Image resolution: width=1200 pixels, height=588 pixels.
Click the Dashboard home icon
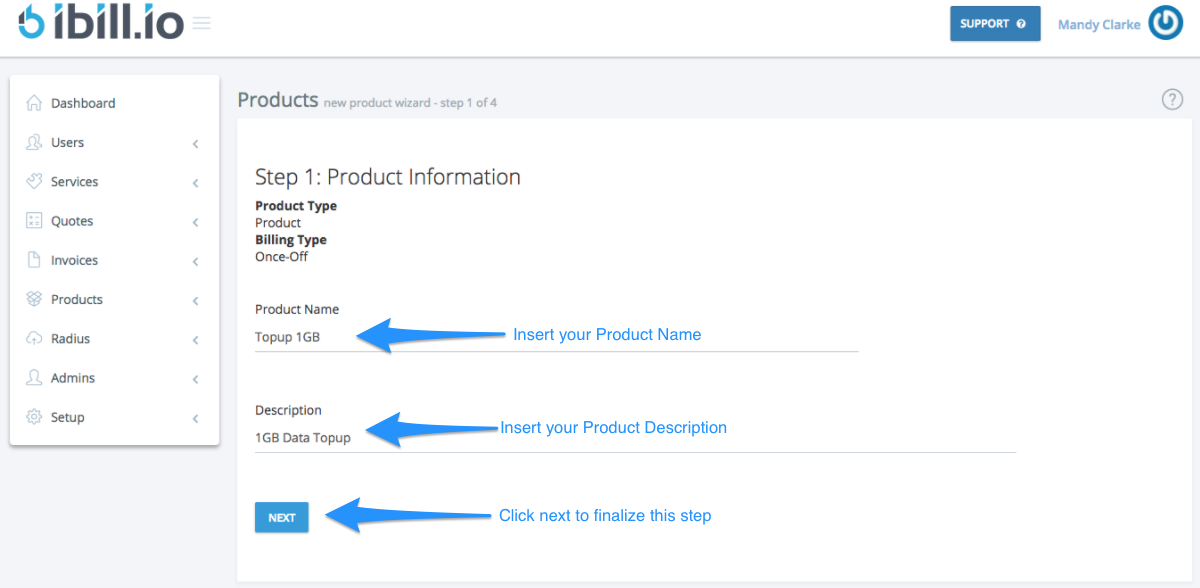click(33, 102)
